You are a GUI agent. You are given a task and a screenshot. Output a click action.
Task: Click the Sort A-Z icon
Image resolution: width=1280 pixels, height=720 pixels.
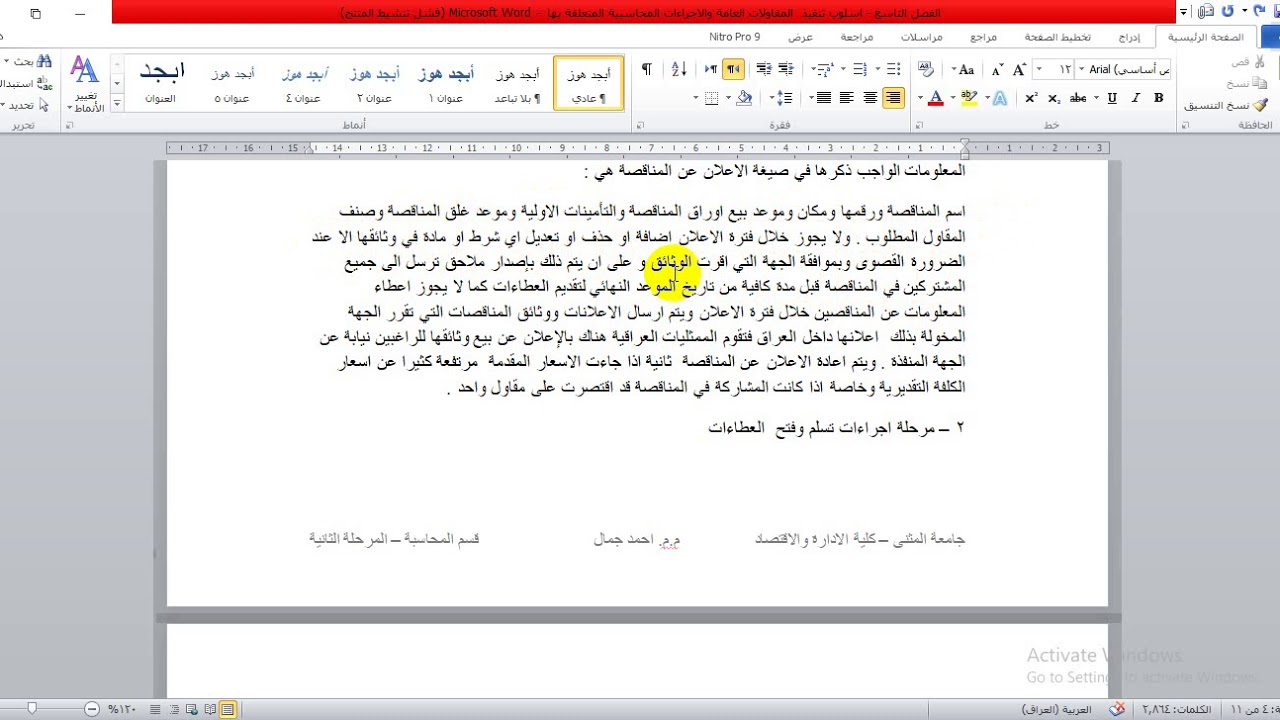tap(679, 69)
